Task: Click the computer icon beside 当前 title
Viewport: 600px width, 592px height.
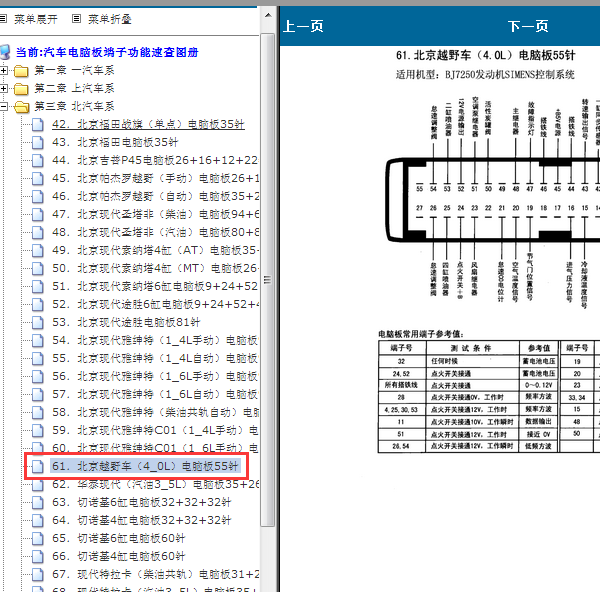Action: coord(5,52)
